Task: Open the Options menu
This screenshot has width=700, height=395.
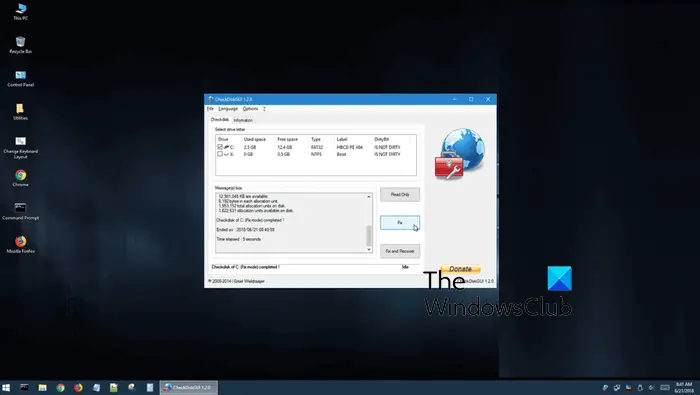Action: point(250,109)
